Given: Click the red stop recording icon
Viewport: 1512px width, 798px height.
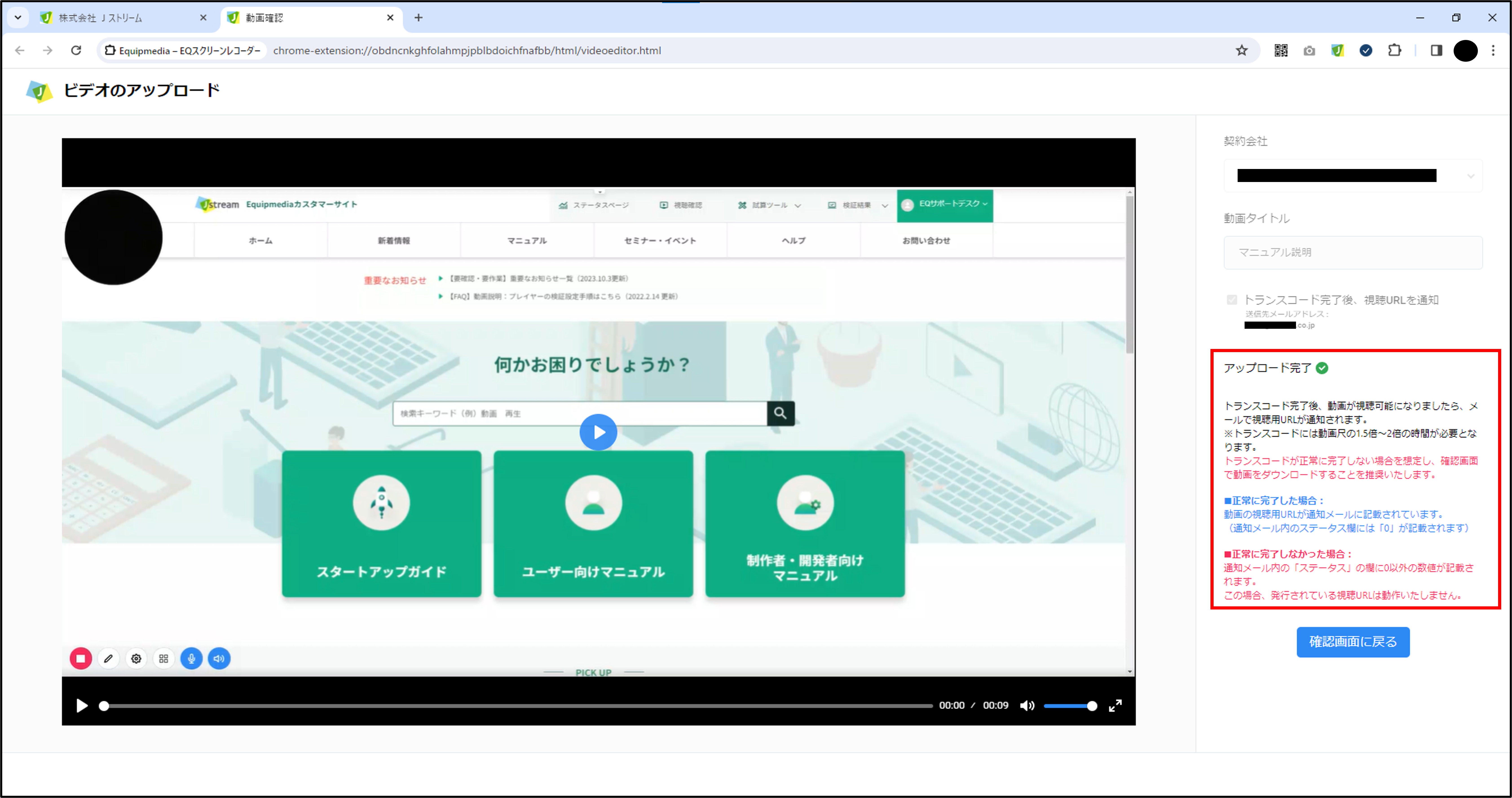Looking at the screenshot, I should (81, 658).
